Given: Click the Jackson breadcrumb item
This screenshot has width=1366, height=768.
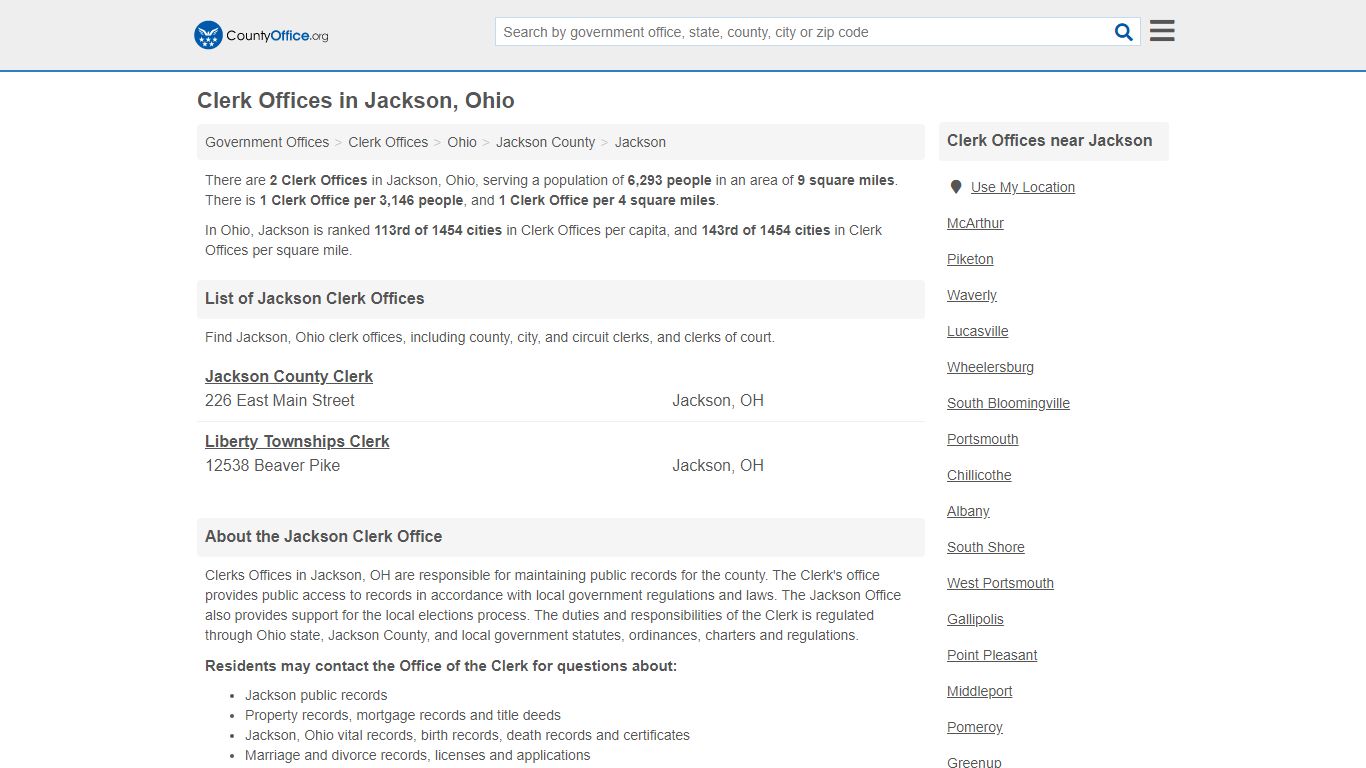Looking at the screenshot, I should pos(640,142).
